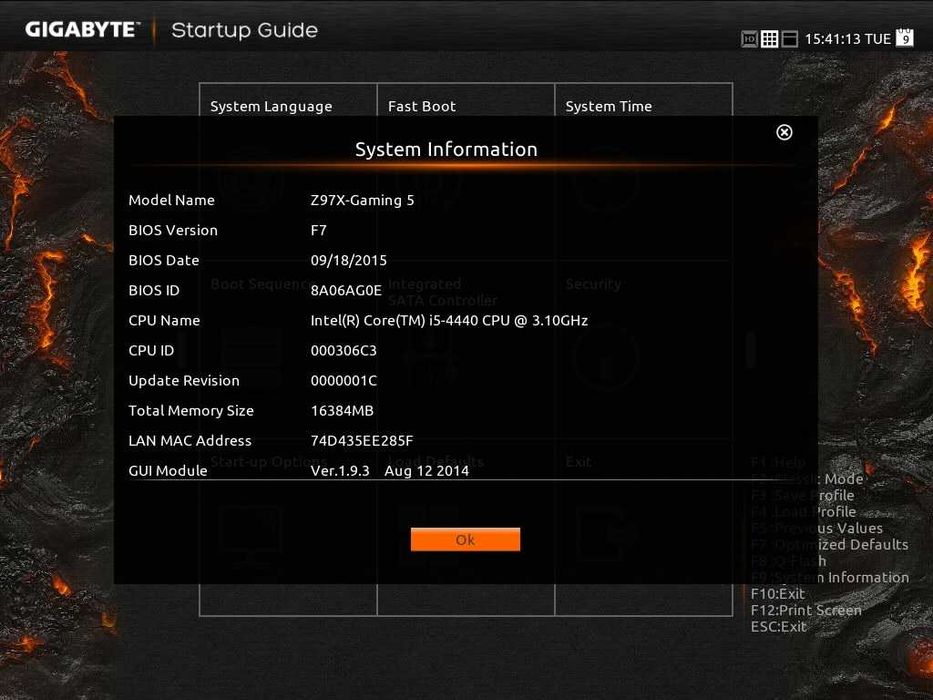Viewport: 933px width, 700px height.
Task: Select the BIOS ID value 8A06AG0E
Action: pos(346,290)
